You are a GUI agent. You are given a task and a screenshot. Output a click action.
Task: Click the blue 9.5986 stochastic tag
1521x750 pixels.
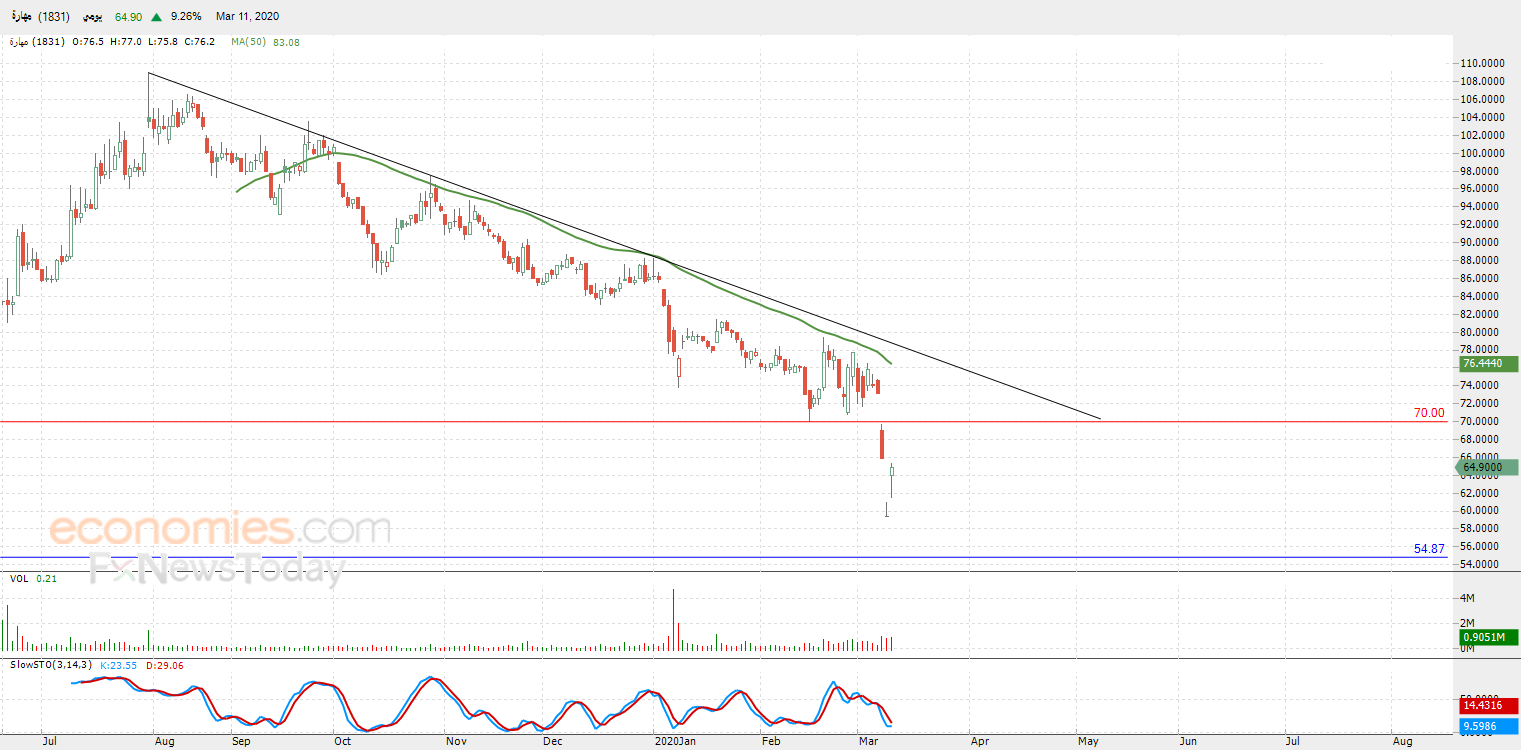pyautogui.click(x=1488, y=724)
